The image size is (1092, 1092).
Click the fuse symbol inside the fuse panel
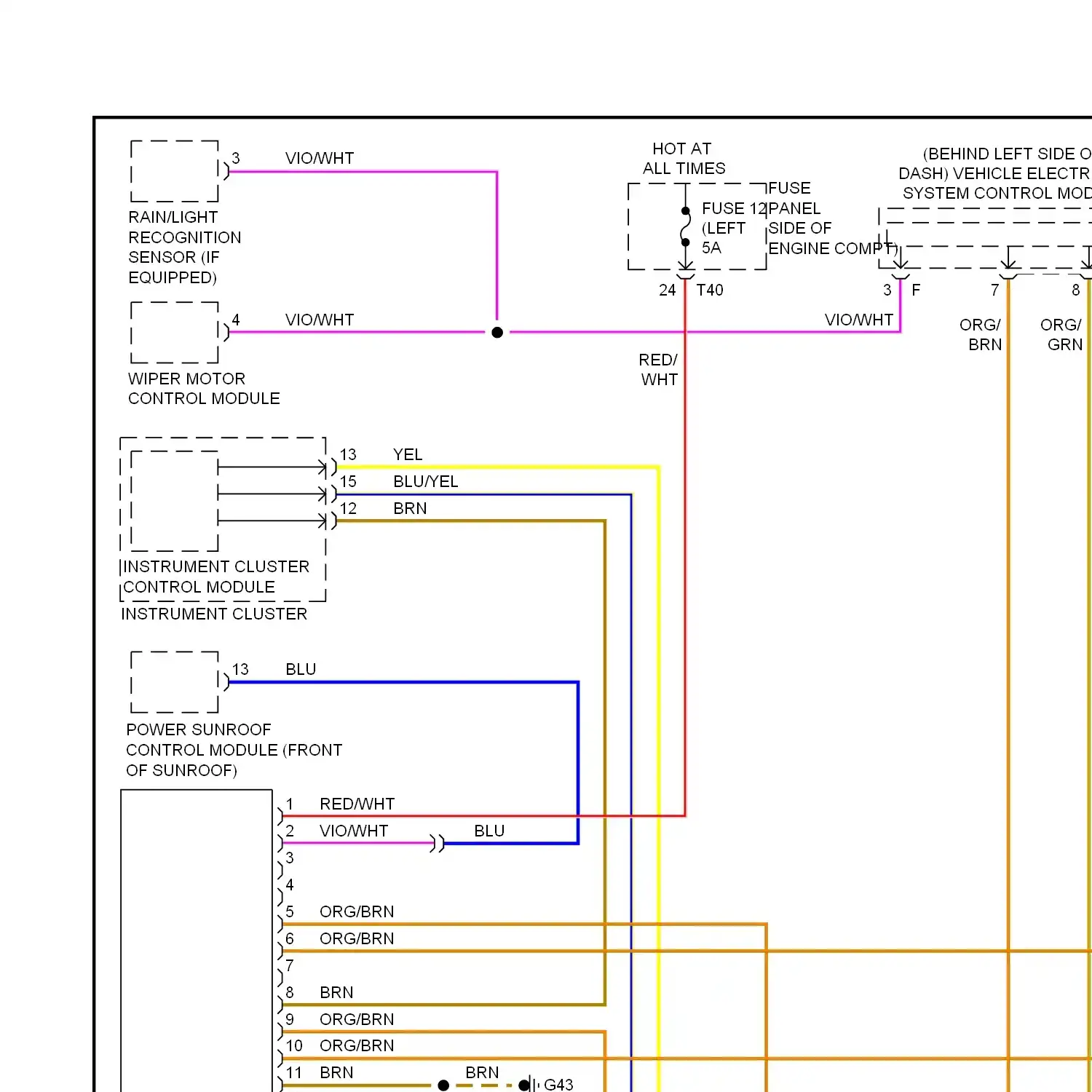point(685,227)
